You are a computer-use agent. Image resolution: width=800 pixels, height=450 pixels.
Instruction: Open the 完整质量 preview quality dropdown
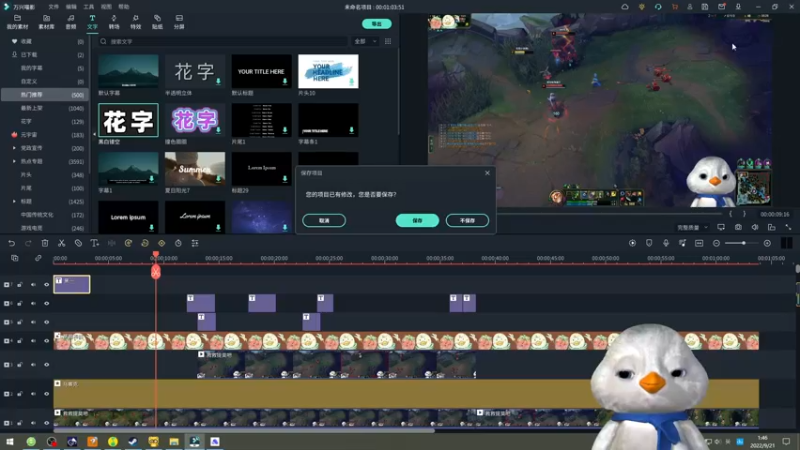(692, 228)
